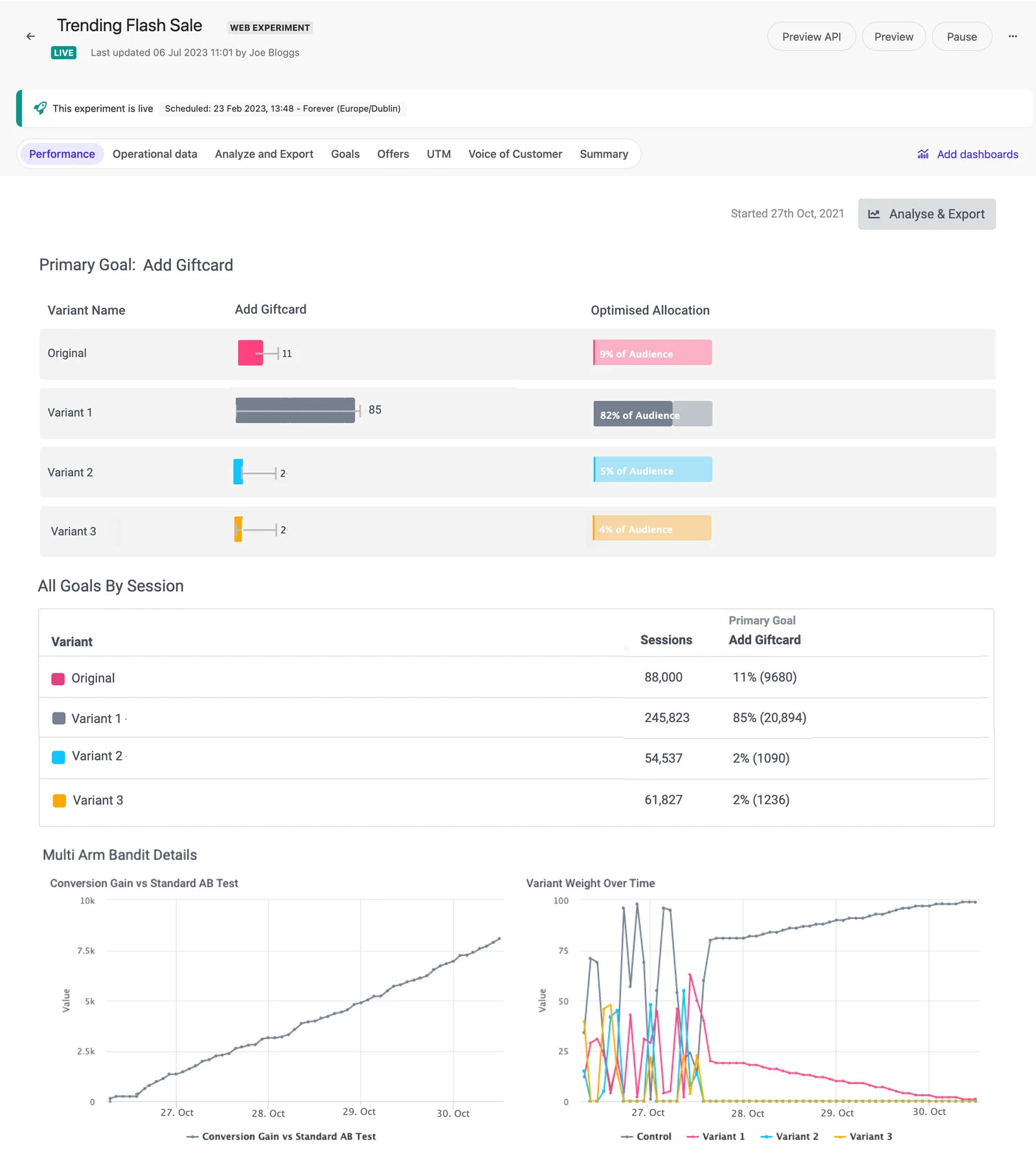Click the Scheduled date range label

tap(282, 108)
